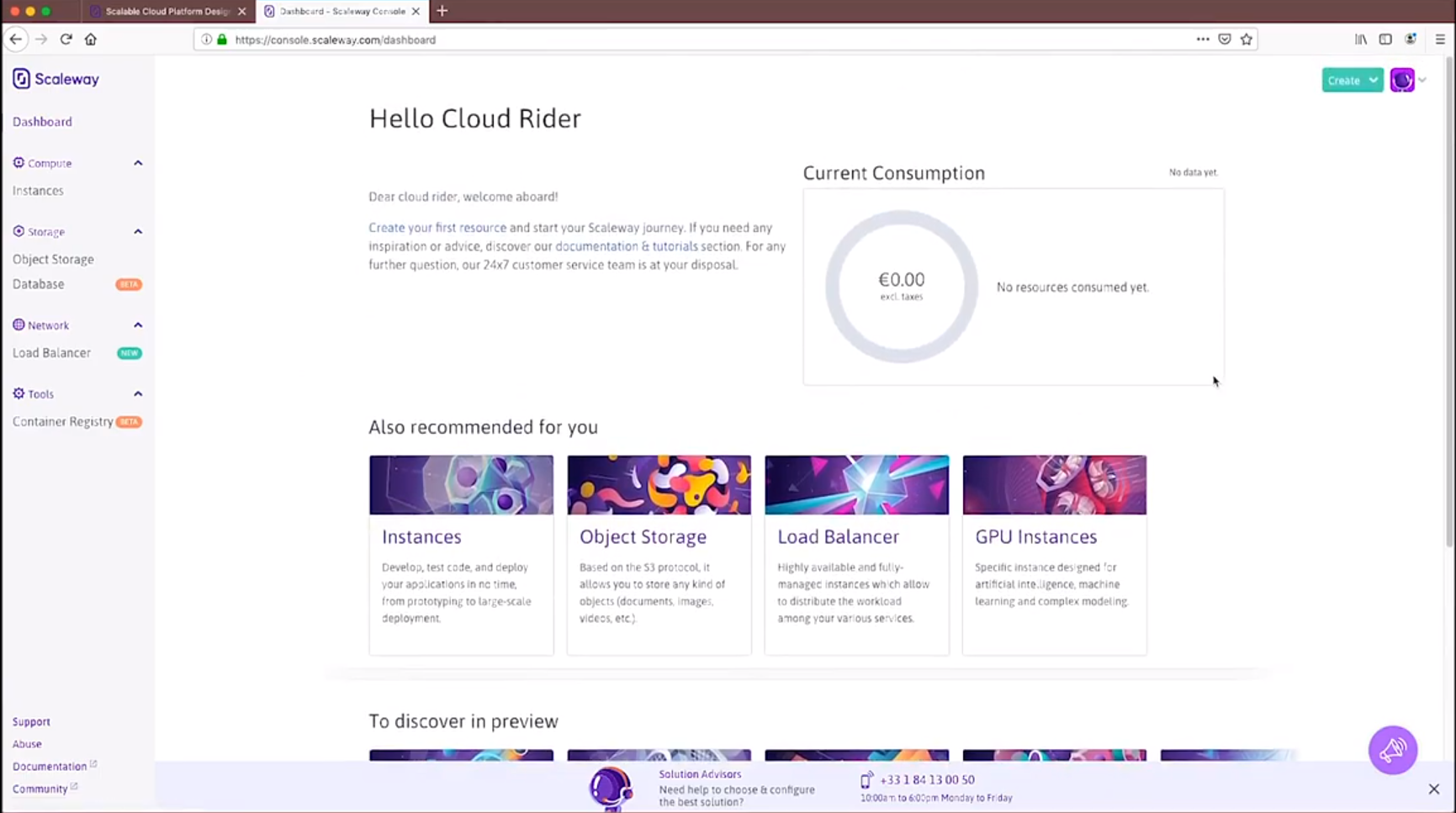Toggle the browser sidebar icon
The width and height of the screenshot is (1456, 813).
click(1385, 40)
